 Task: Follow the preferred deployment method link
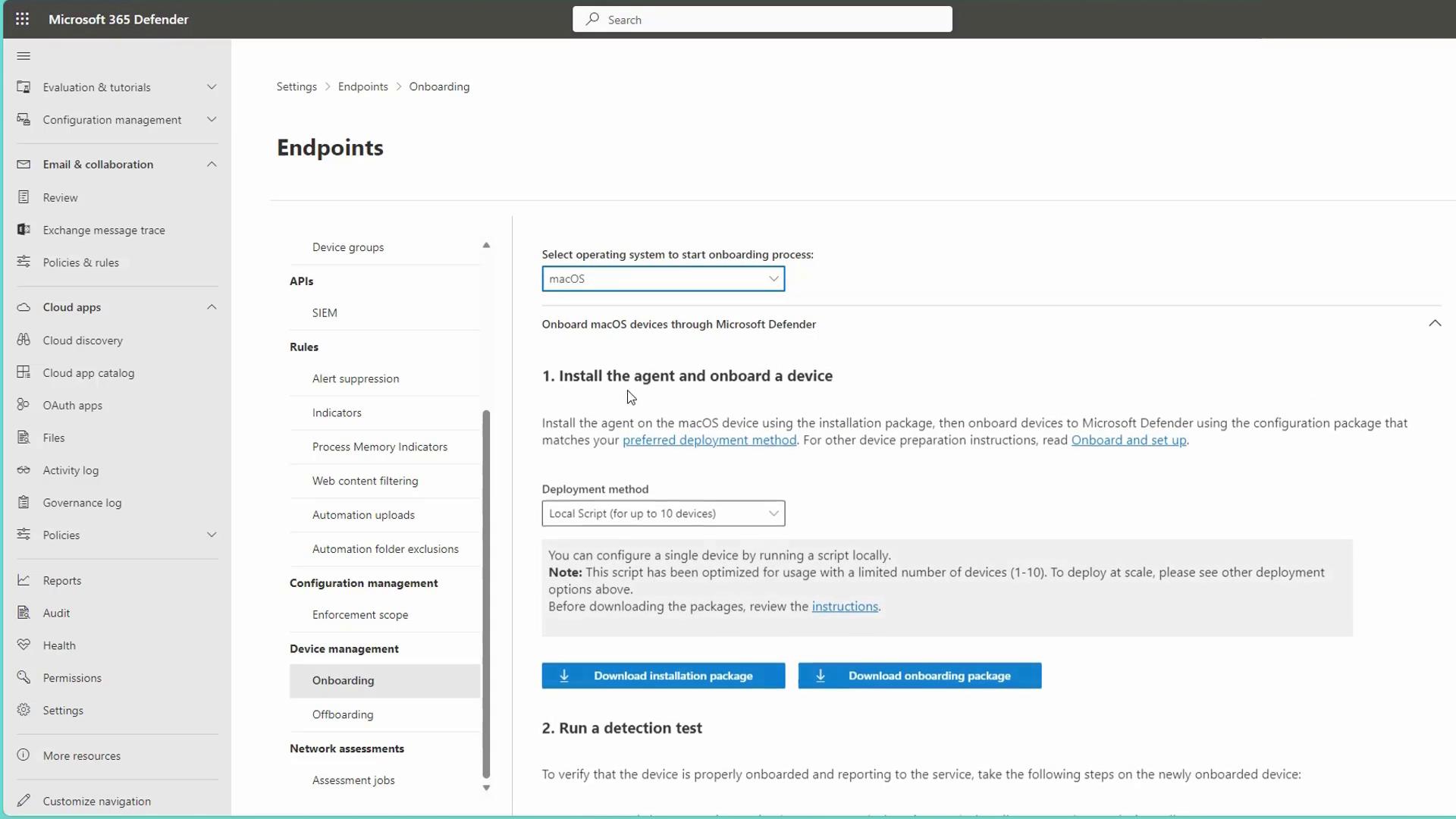[x=709, y=441]
